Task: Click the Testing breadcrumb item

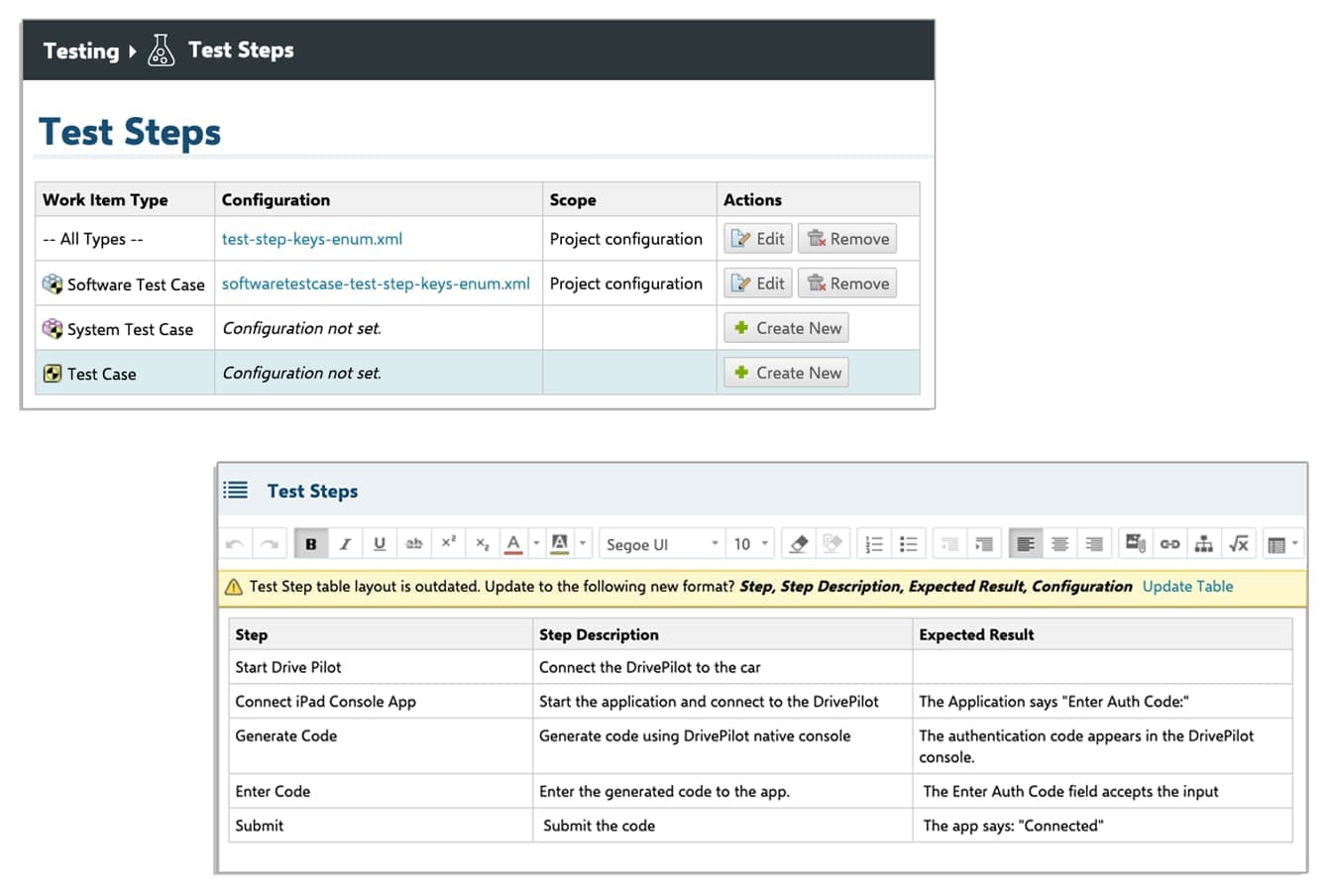Action: [81, 51]
